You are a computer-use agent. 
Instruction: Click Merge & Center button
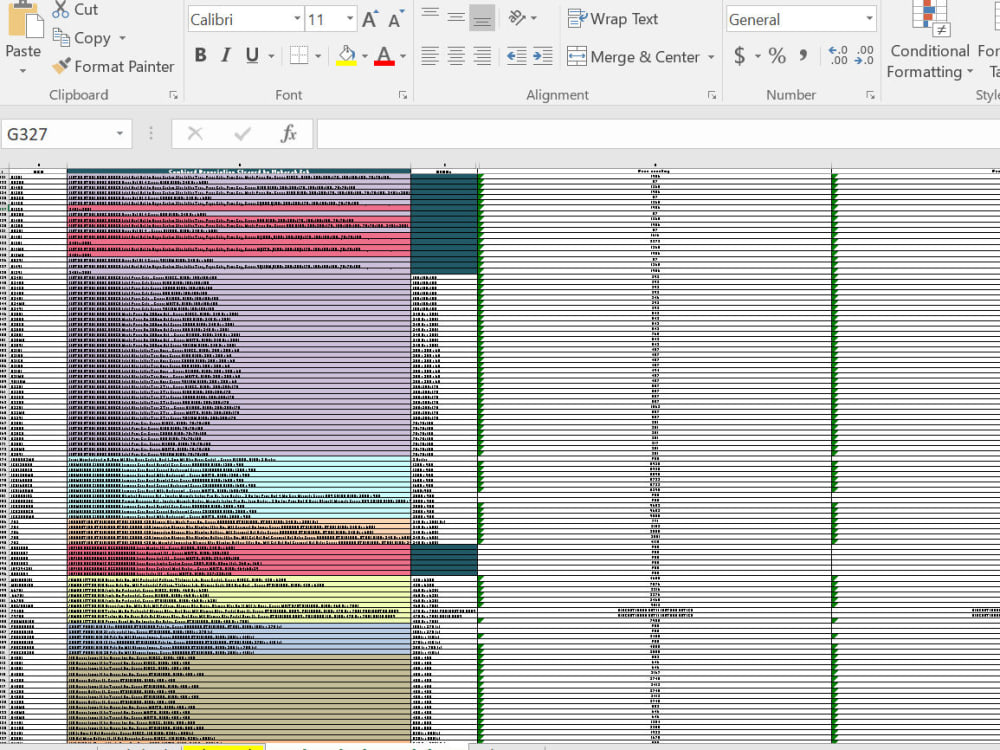click(x=633, y=57)
